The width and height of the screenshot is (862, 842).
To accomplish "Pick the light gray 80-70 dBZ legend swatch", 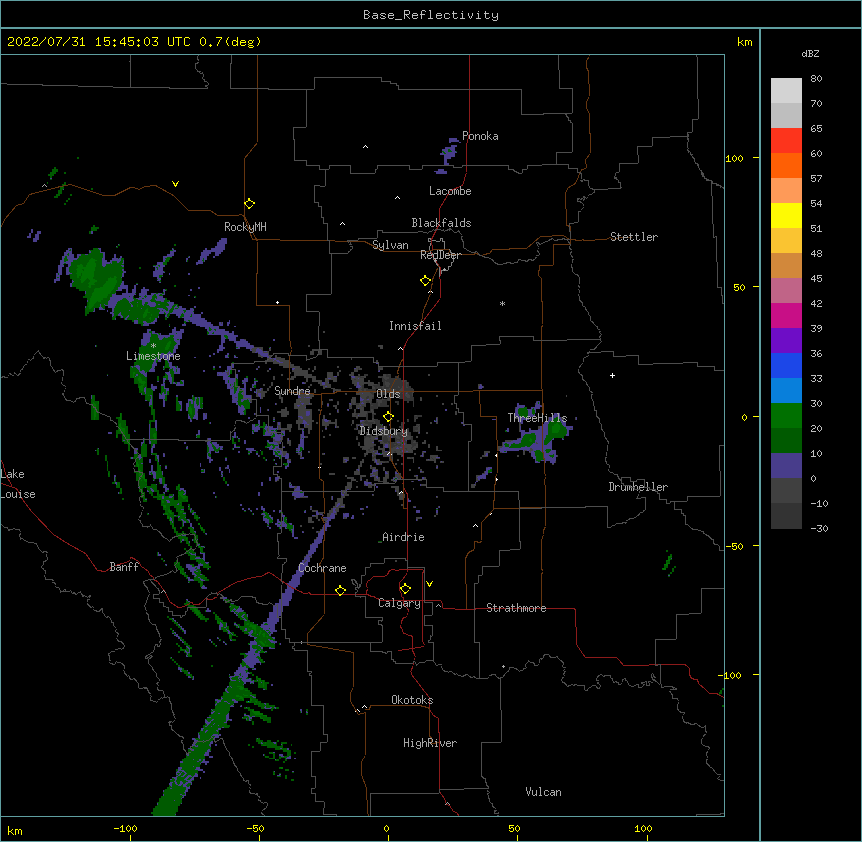I will (x=786, y=91).
